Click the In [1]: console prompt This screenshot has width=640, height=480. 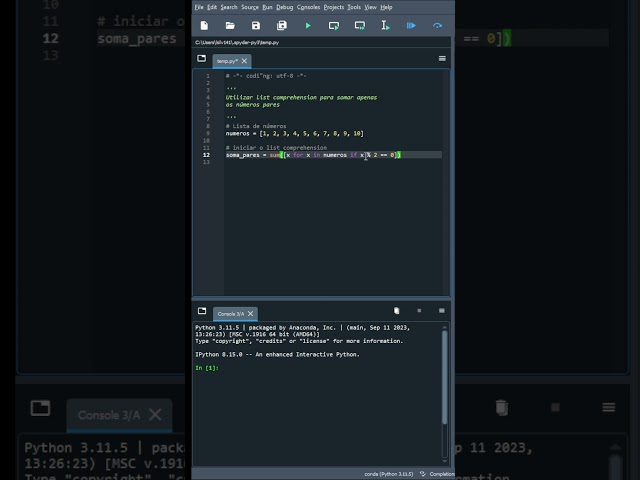[207, 368]
